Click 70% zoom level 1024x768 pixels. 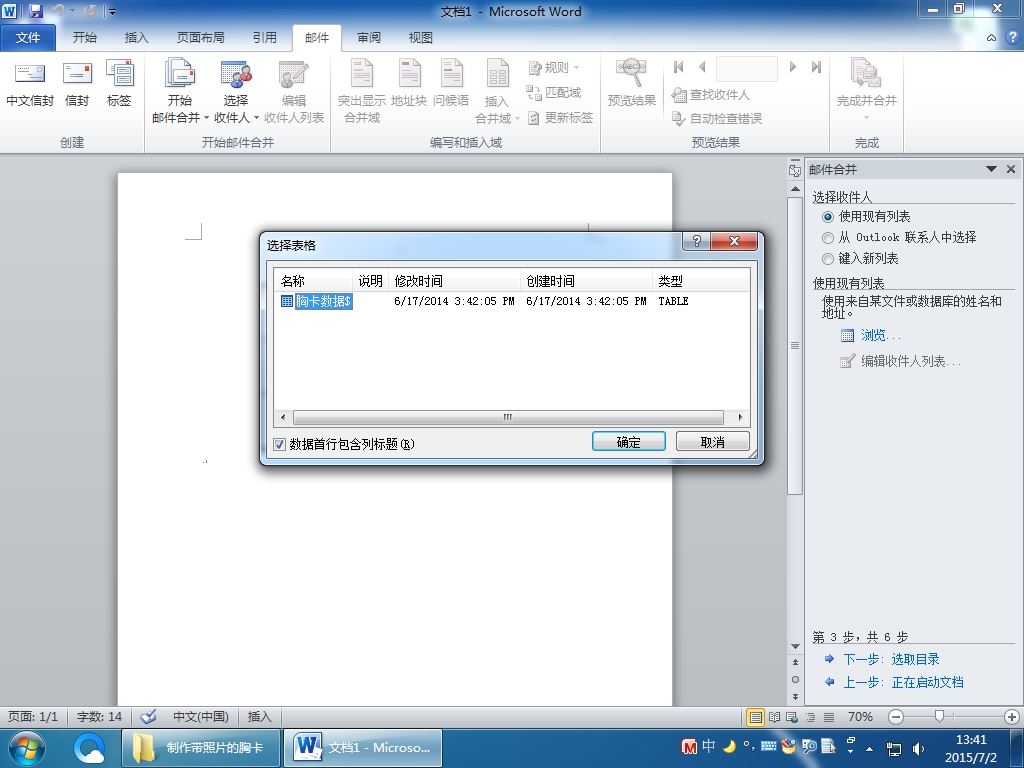pyautogui.click(x=860, y=717)
